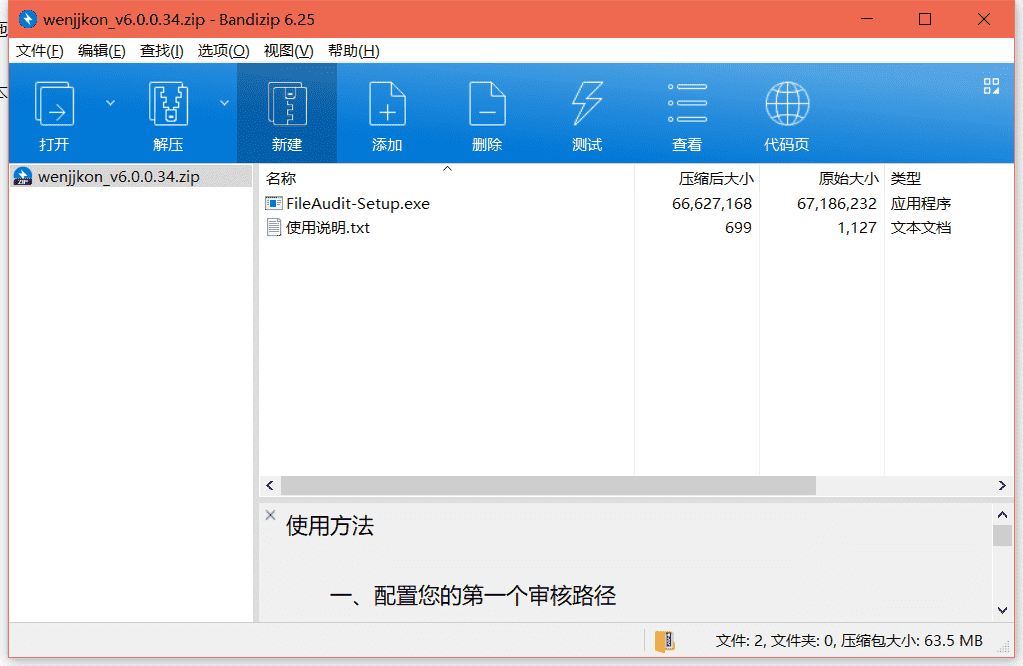
Task: Click the Bandizip title bar app icon
Action: [28, 19]
